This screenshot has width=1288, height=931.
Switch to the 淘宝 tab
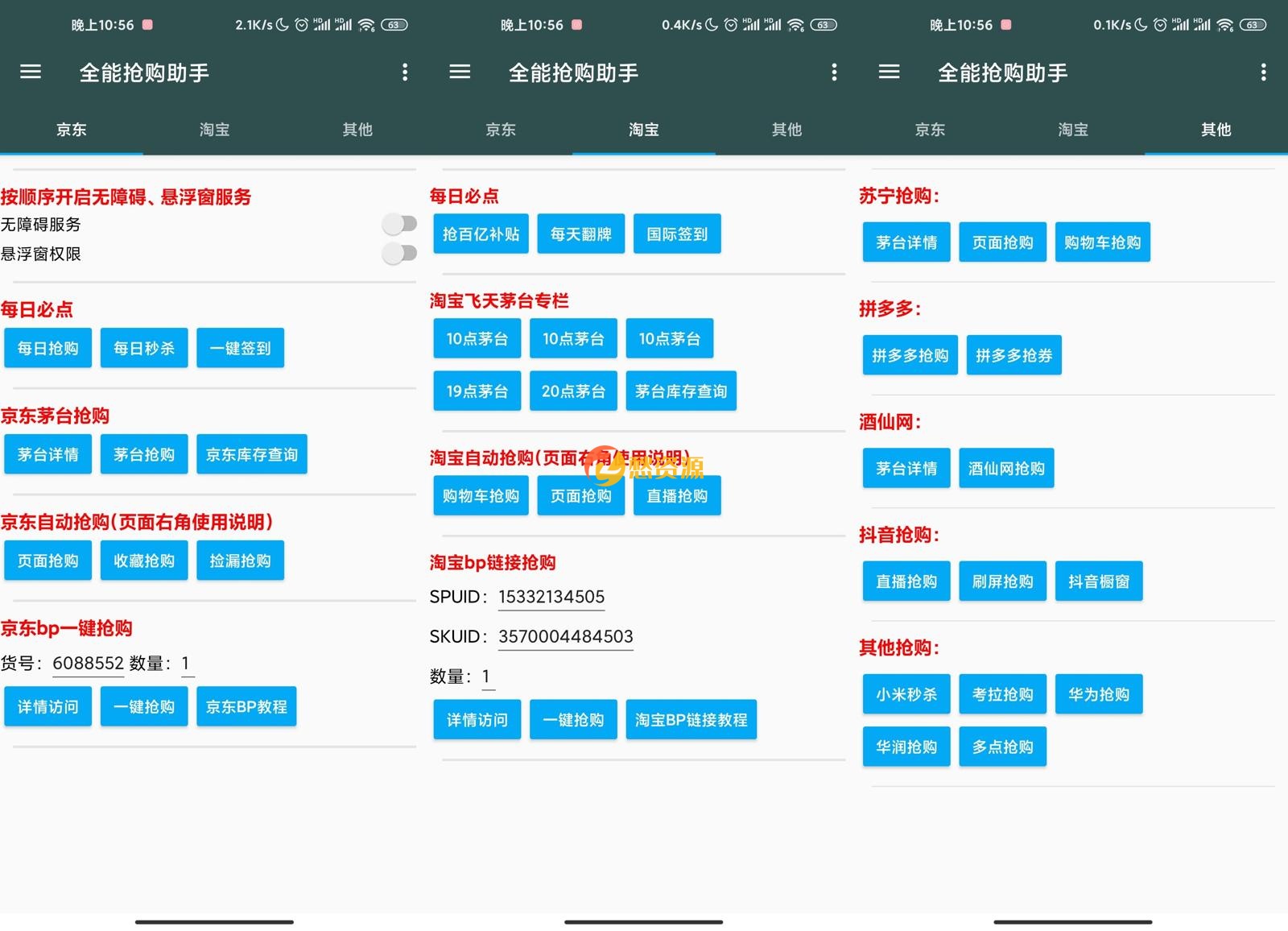point(214,130)
